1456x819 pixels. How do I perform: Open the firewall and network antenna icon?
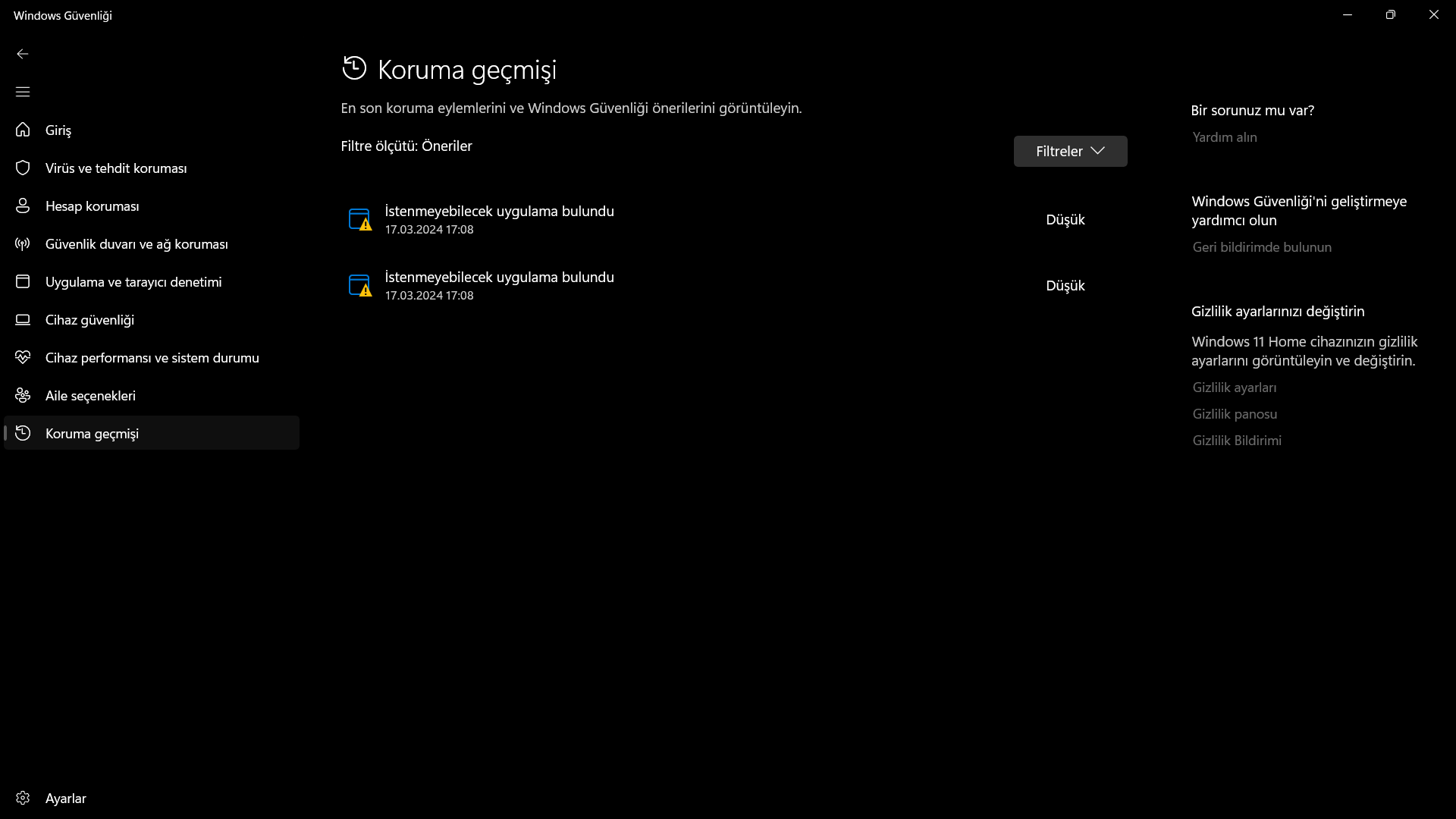click(x=23, y=243)
